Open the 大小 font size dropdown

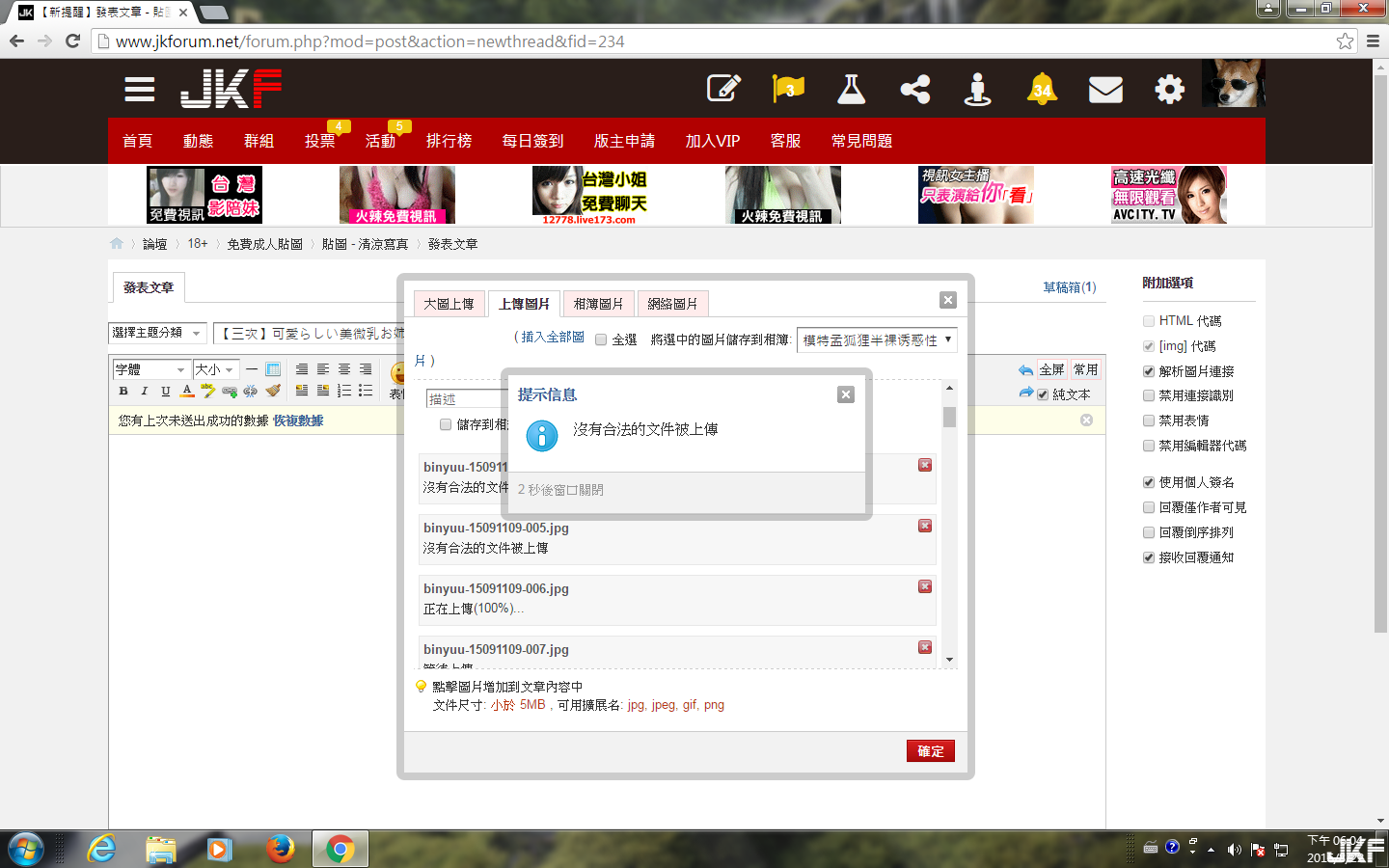(214, 369)
